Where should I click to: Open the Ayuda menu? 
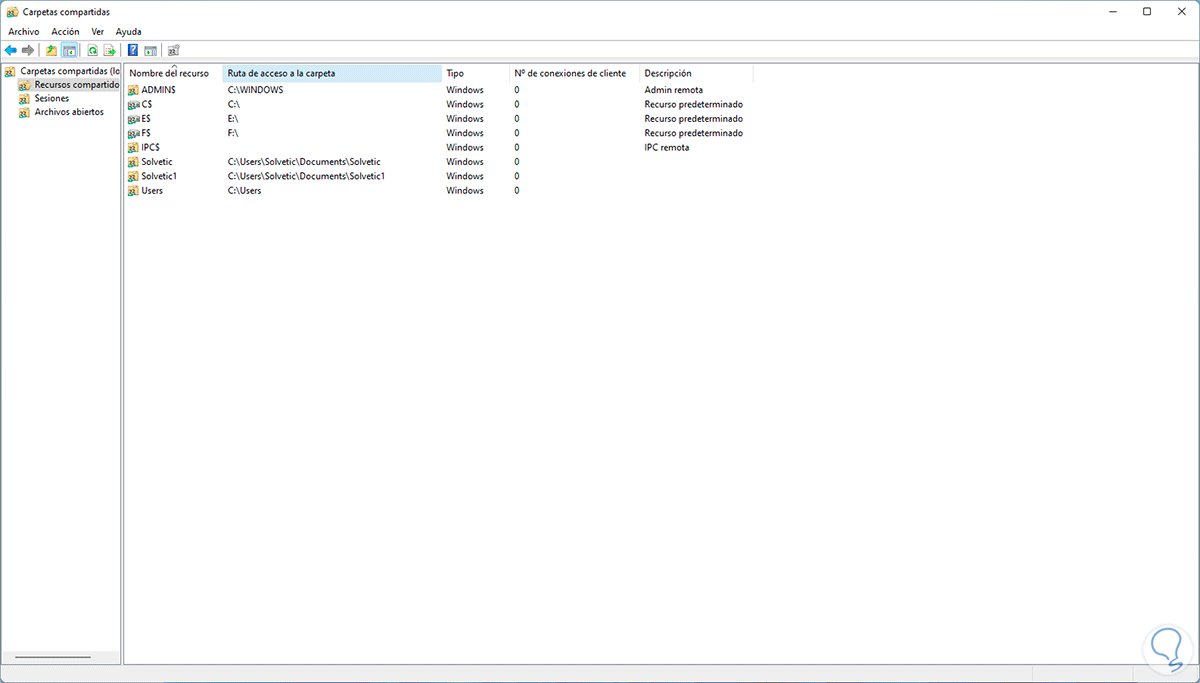tap(128, 32)
